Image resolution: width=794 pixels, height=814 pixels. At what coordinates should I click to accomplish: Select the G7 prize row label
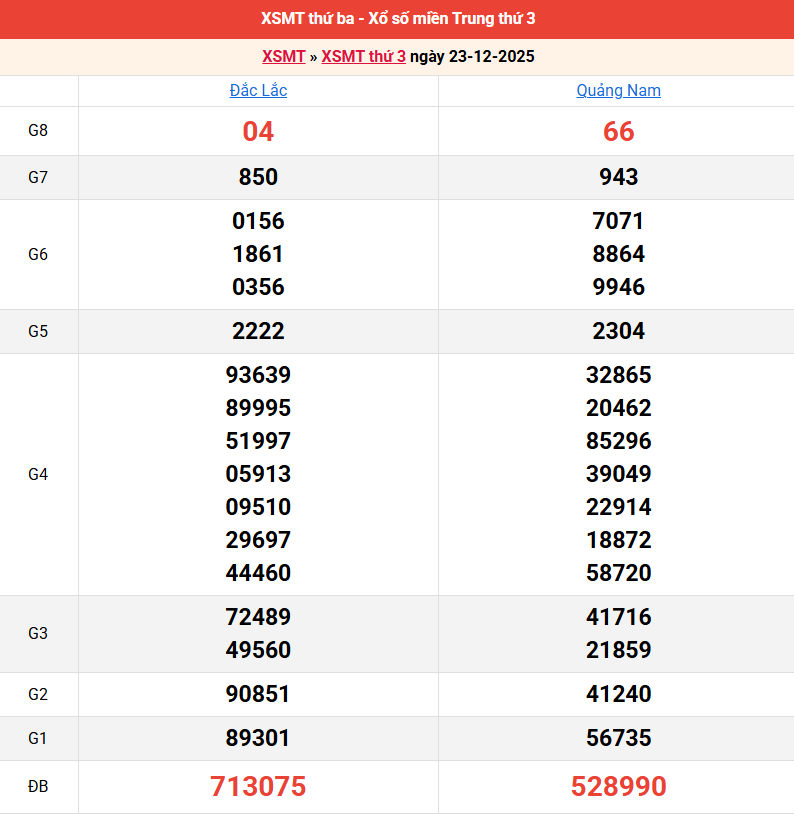(x=38, y=177)
